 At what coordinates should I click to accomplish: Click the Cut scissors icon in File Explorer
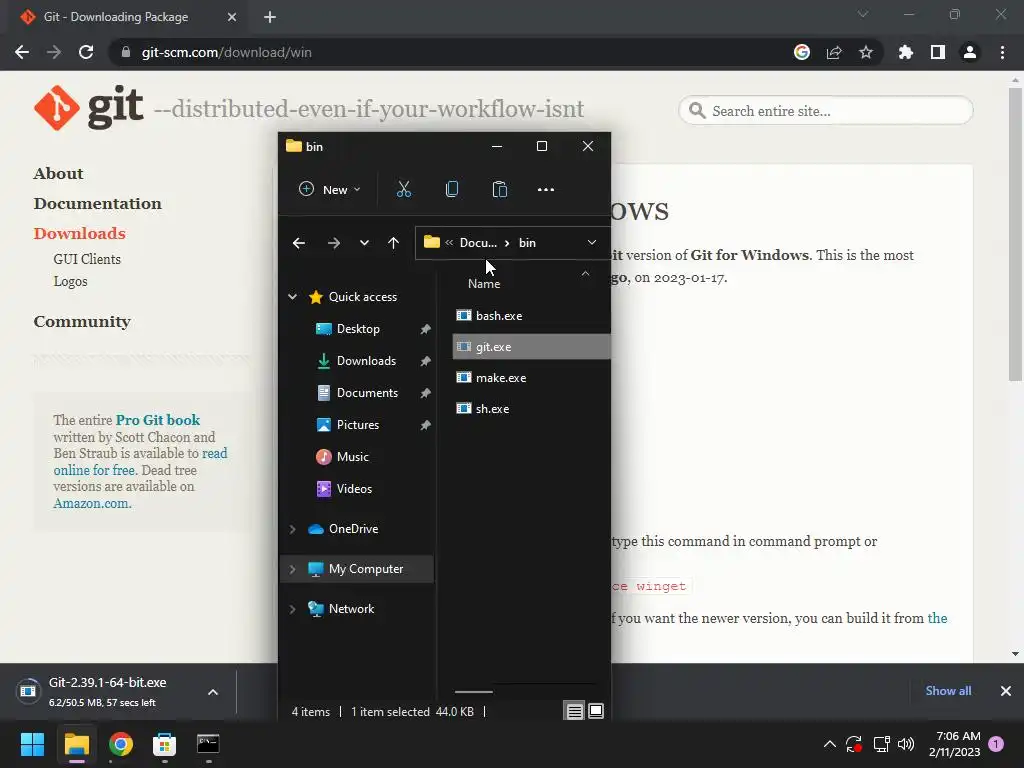(404, 189)
